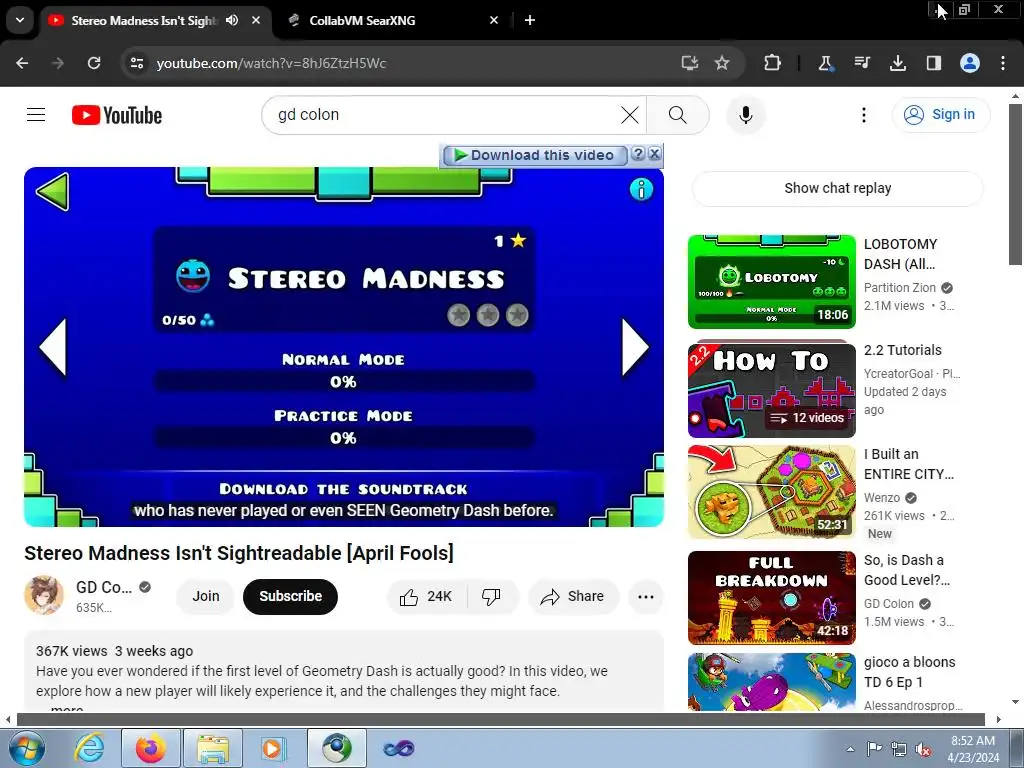Image resolution: width=1024 pixels, height=768 pixels.
Task: Open 'So, is Dash a Good Level?' title
Action: point(907,570)
